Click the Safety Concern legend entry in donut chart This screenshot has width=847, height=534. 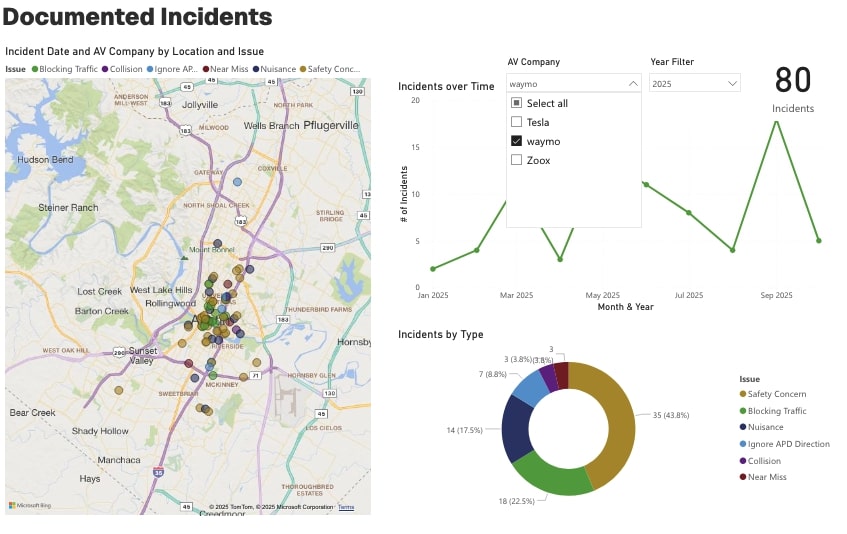tap(778, 394)
